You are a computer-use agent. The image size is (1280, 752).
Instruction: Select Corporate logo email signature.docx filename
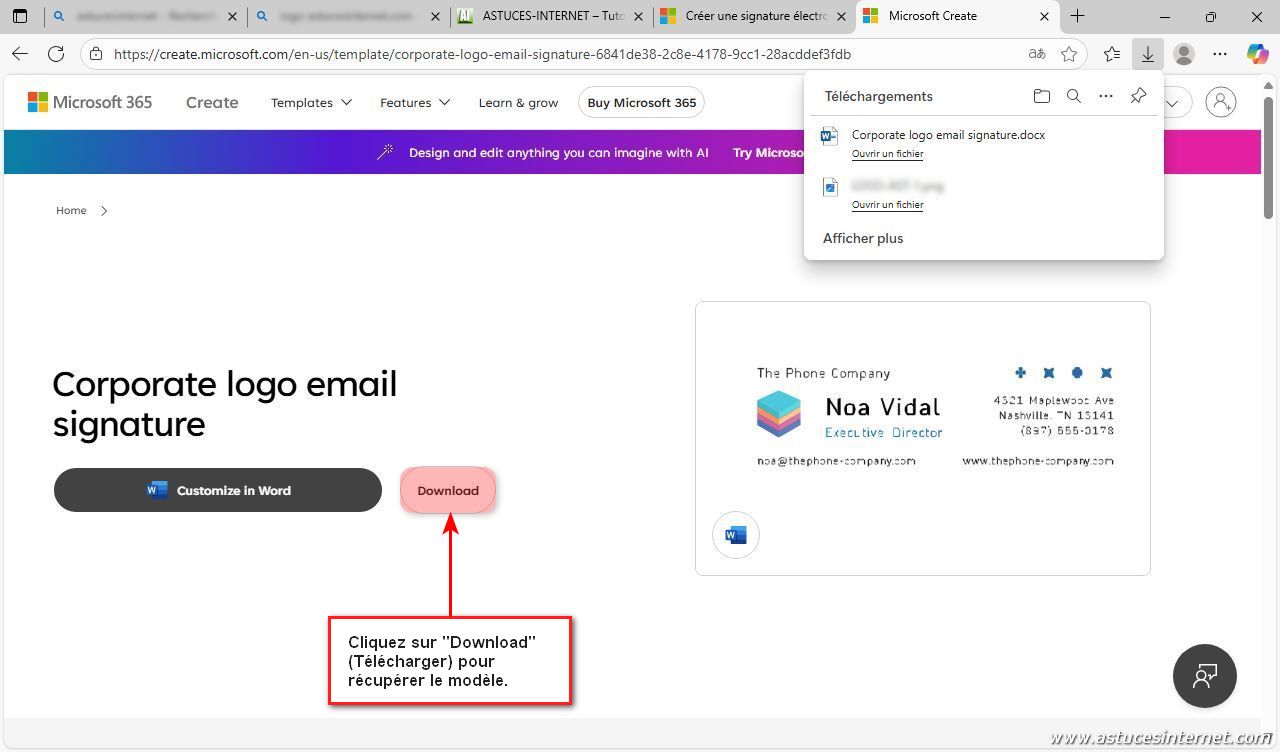pyautogui.click(x=948, y=135)
